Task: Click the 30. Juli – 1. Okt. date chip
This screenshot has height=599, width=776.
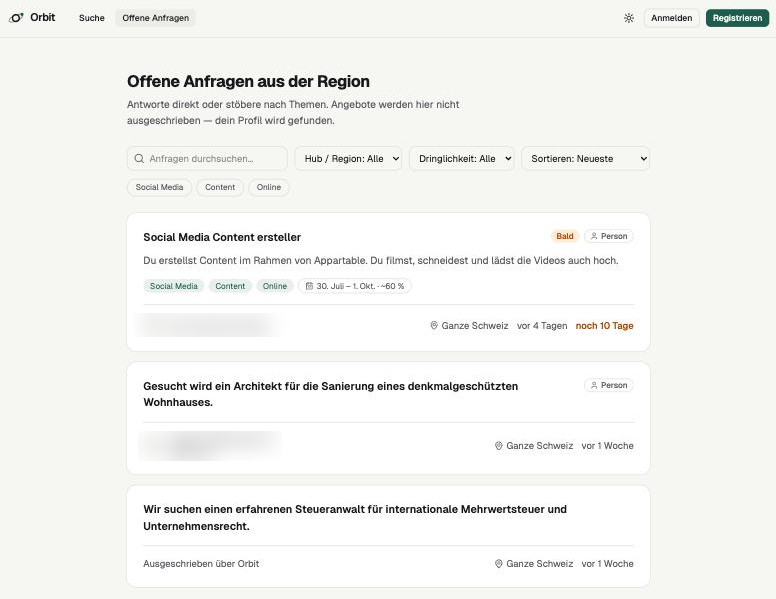Action: 354,286
